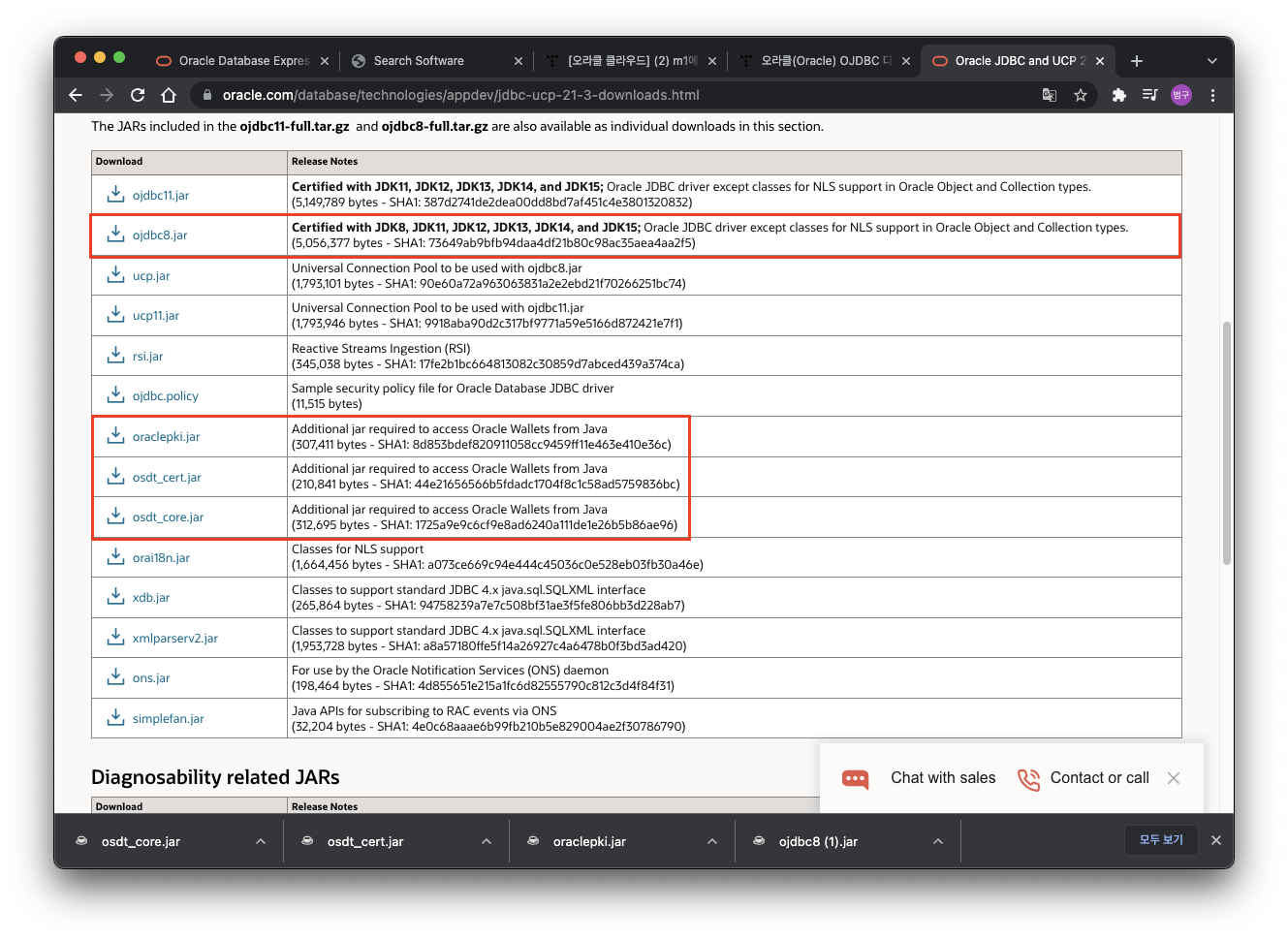
Task: Open the osdt_cert.jar link
Action: tap(167, 478)
